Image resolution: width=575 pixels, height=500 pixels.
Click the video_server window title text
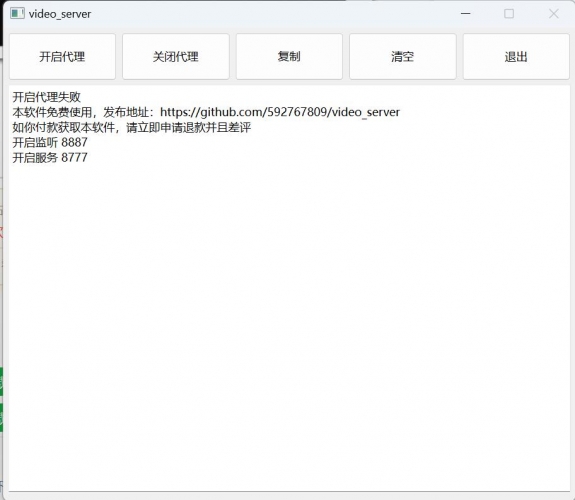tap(60, 14)
